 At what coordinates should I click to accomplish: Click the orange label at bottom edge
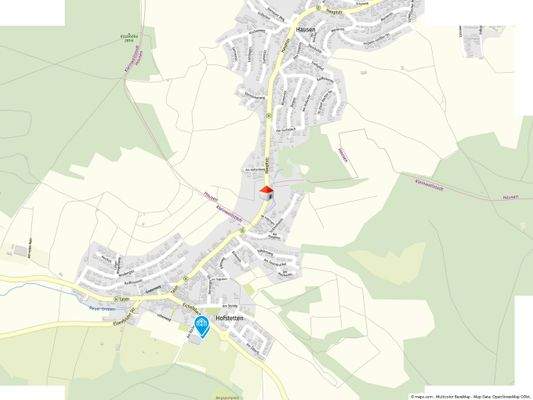click(227, 398)
